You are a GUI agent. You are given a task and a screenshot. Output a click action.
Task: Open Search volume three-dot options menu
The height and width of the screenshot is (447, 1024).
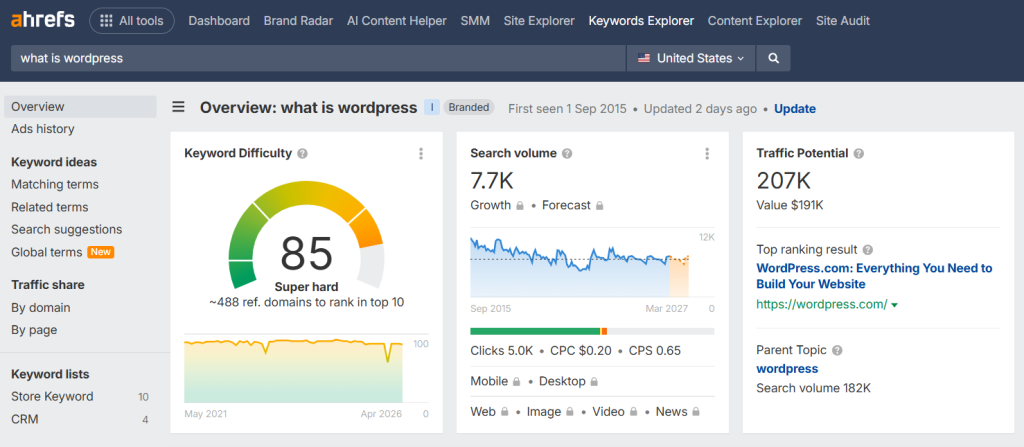[x=707, y=154]
